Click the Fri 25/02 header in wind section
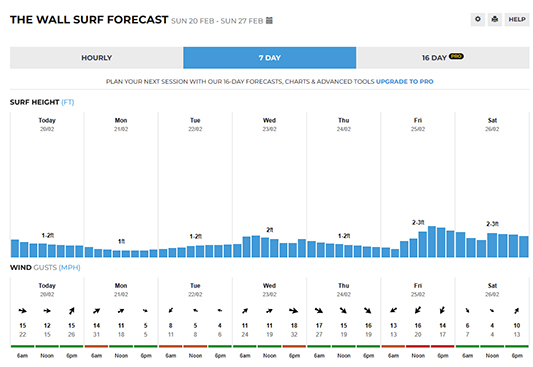Viewport: 533px width, 367px height. (x=418, y=290)
